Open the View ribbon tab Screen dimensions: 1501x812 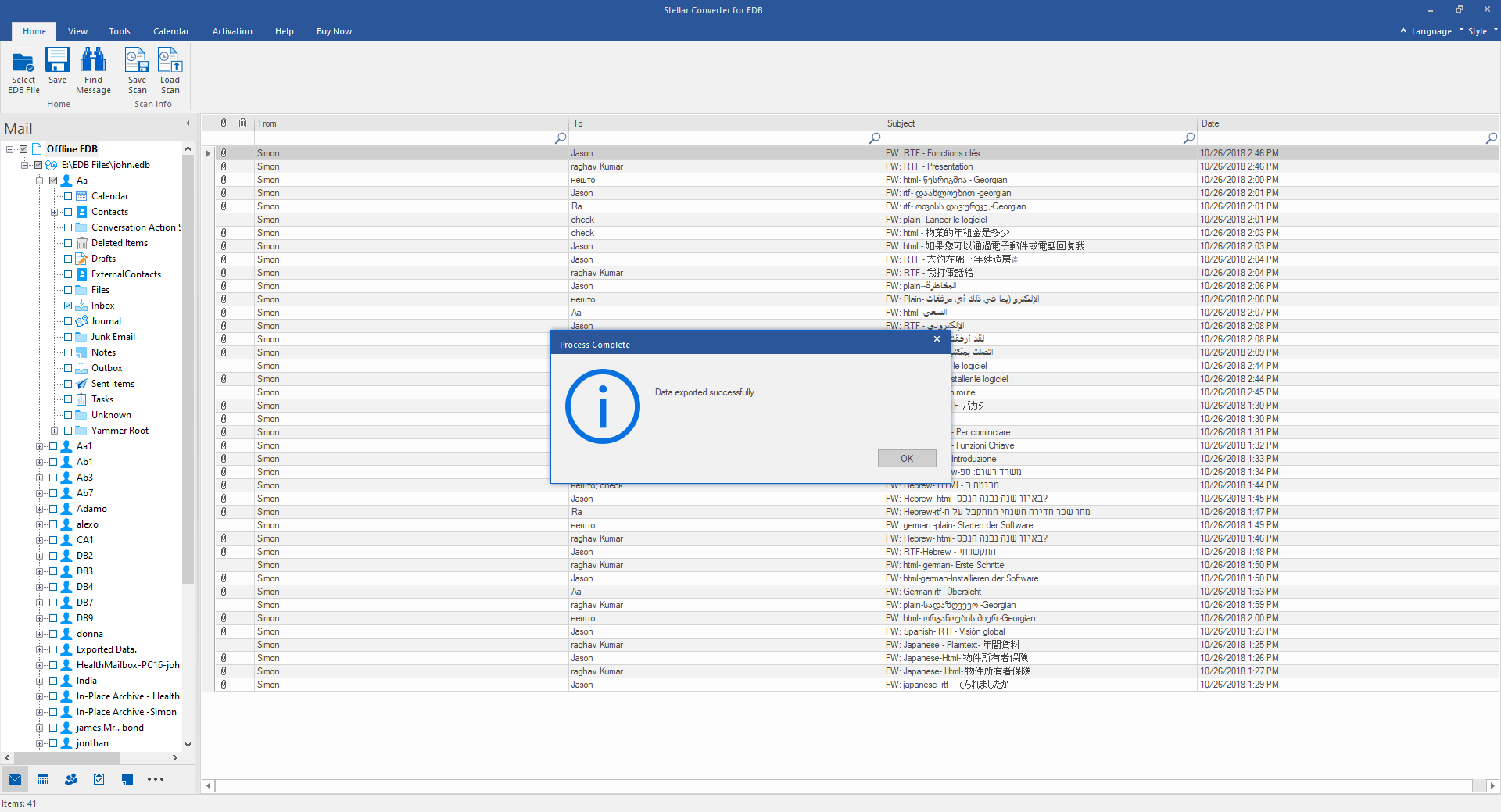(77, 31)
